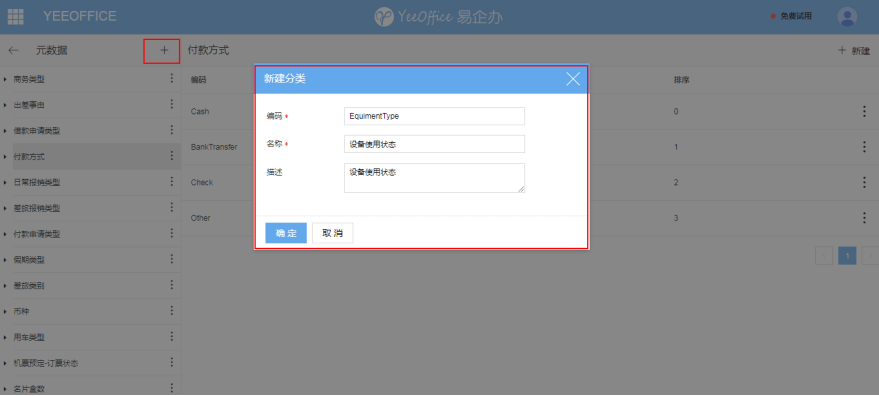879x396 pixels.
Task: Expand the 付款方式 tree node
Action: click(5, 157)
